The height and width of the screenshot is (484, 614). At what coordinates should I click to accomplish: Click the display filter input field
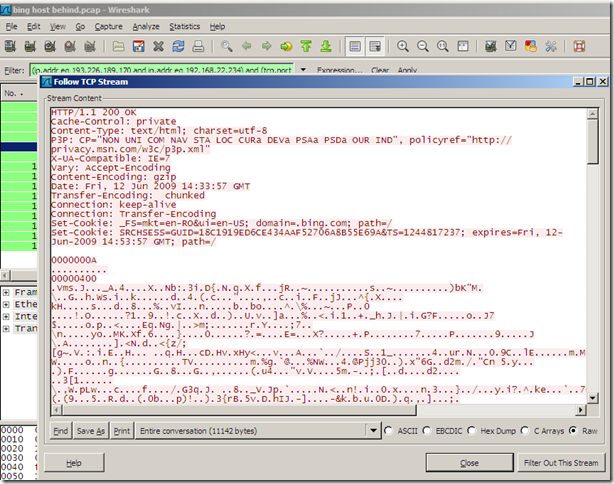point(161,70)
